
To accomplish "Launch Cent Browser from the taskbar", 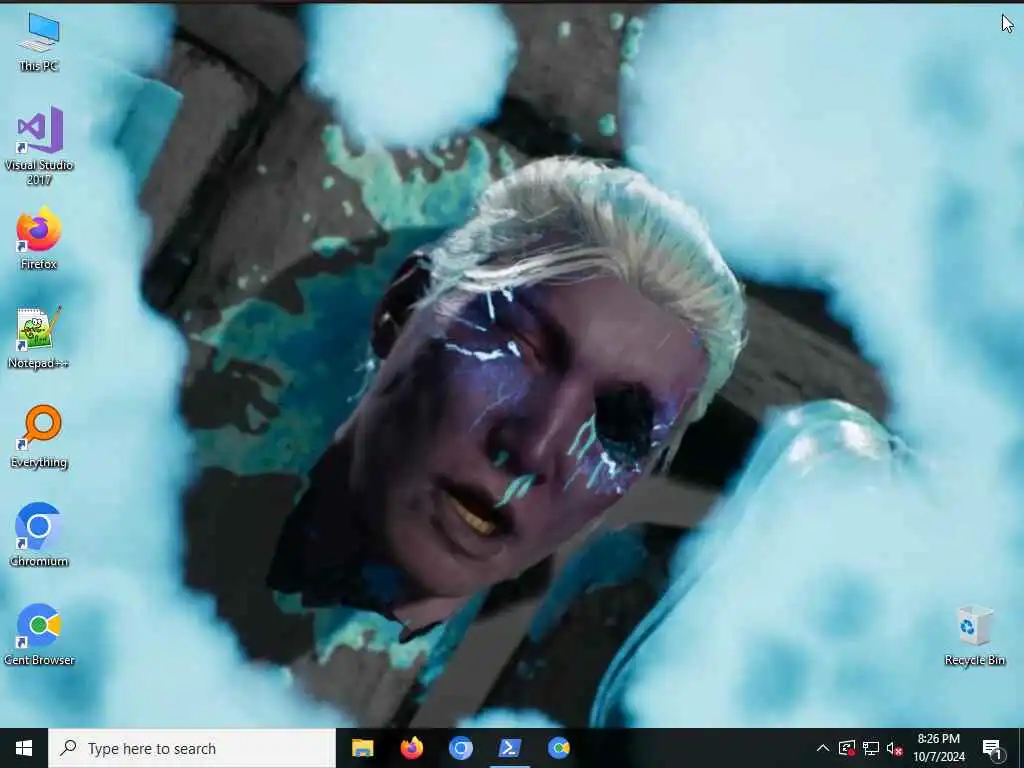I will (x=558, y=748).
